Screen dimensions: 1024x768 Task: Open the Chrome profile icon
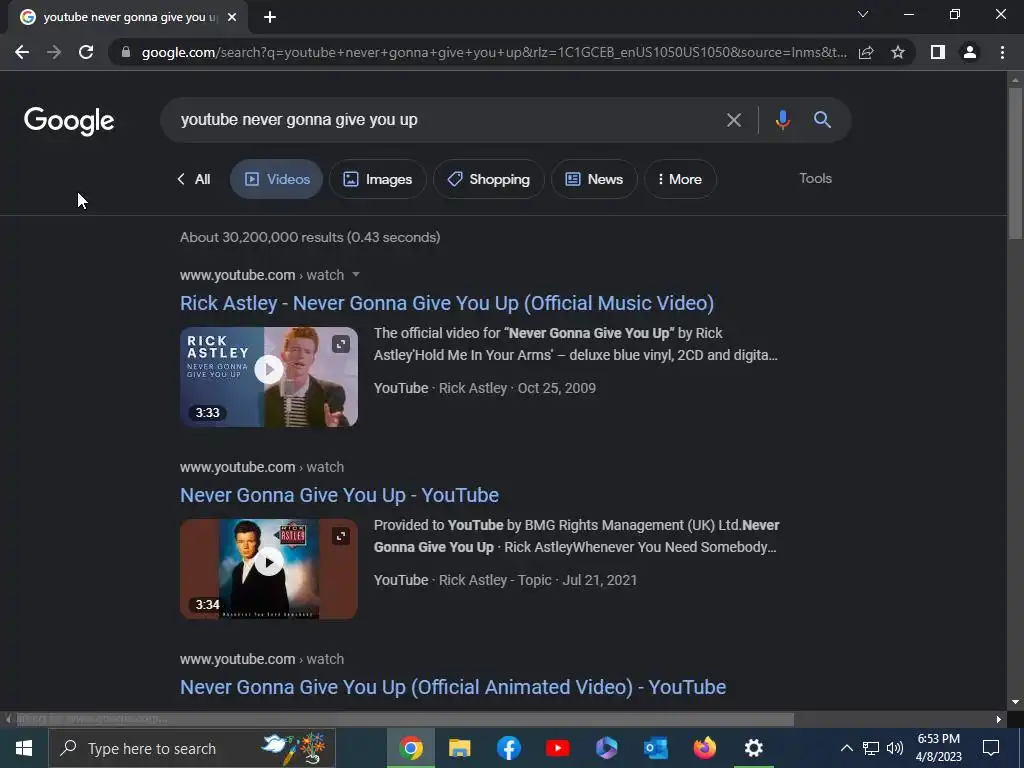970,52
